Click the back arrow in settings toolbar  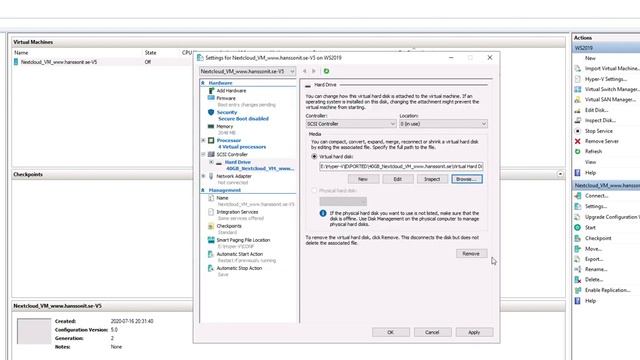pos(304,71)
